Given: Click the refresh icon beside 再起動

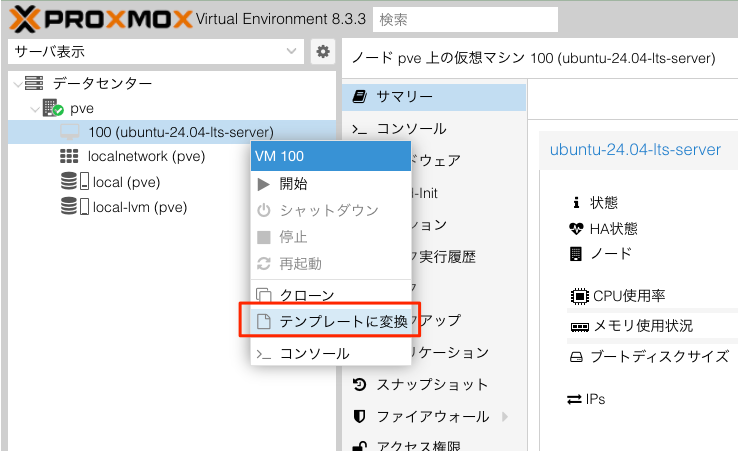Looking at the screenshot, I should click(264, 264).
